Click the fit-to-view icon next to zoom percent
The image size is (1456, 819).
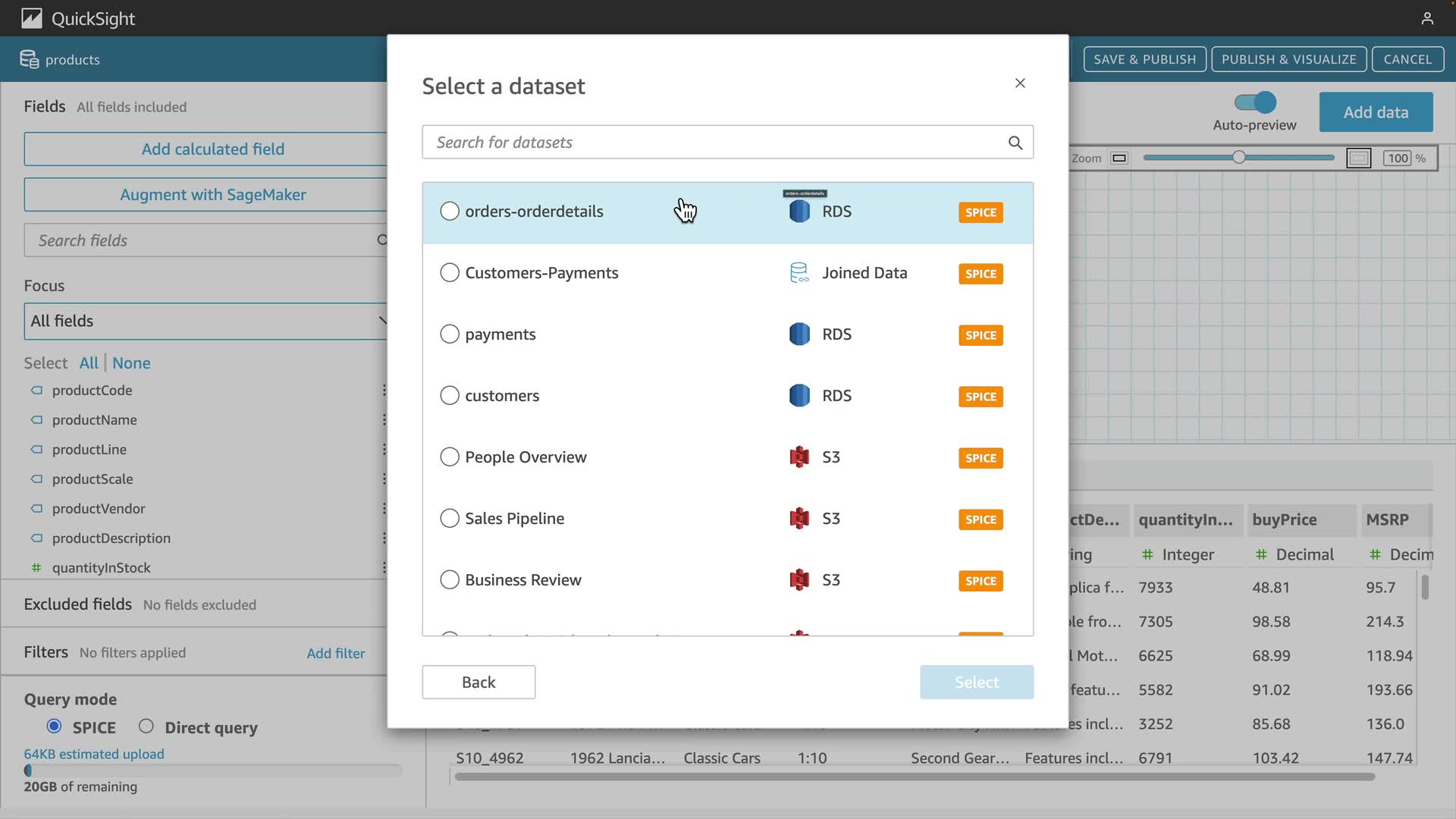click(x=1358, y=158)
